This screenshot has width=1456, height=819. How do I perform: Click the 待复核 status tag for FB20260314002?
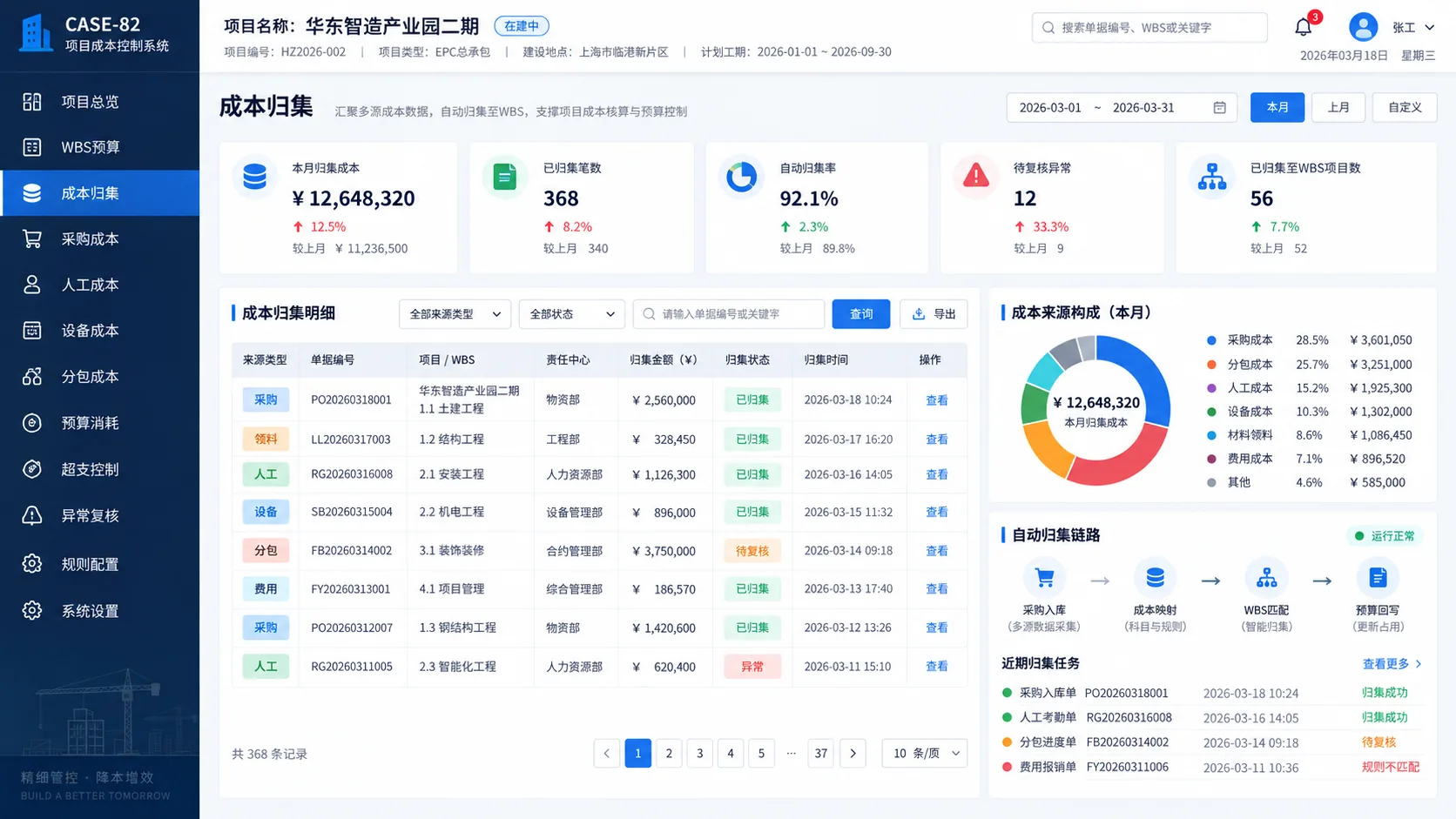click(x=752, y=551)
